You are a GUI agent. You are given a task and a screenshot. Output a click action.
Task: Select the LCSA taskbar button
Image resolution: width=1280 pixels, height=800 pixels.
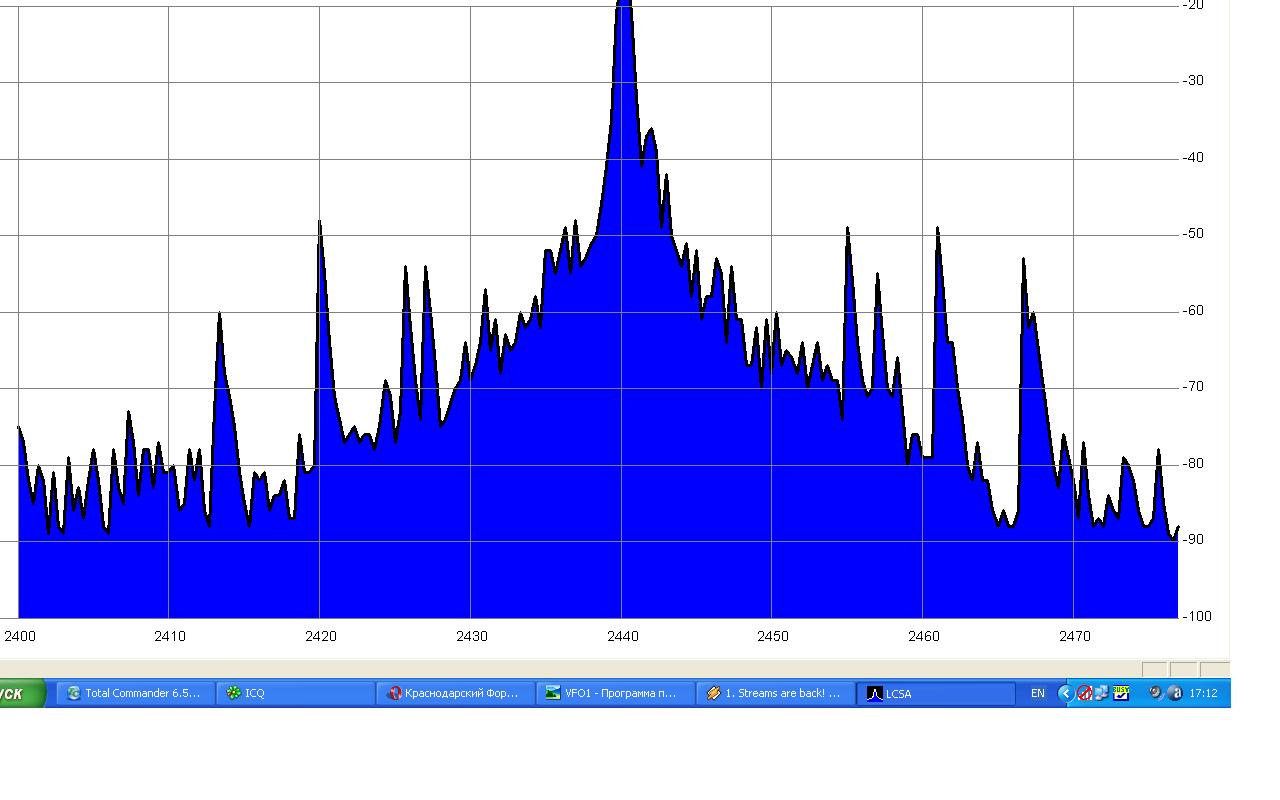click(x=935, y=693)
